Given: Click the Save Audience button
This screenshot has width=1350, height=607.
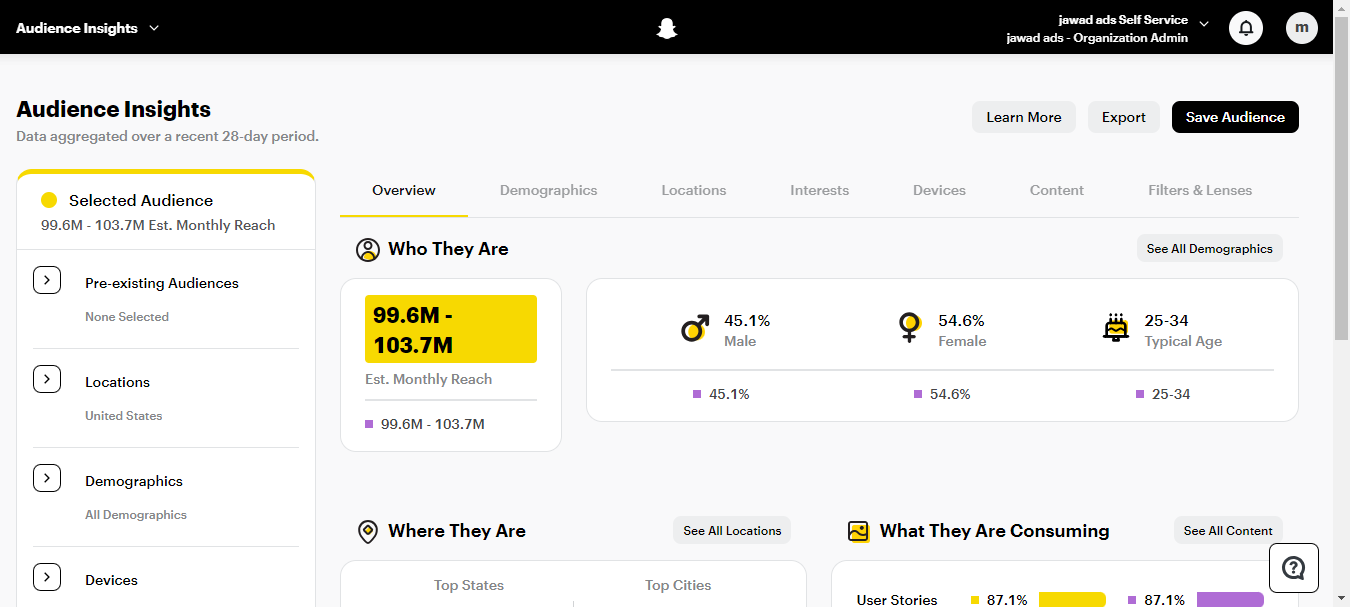Looking at the screenshot, I should [1235, 117].
